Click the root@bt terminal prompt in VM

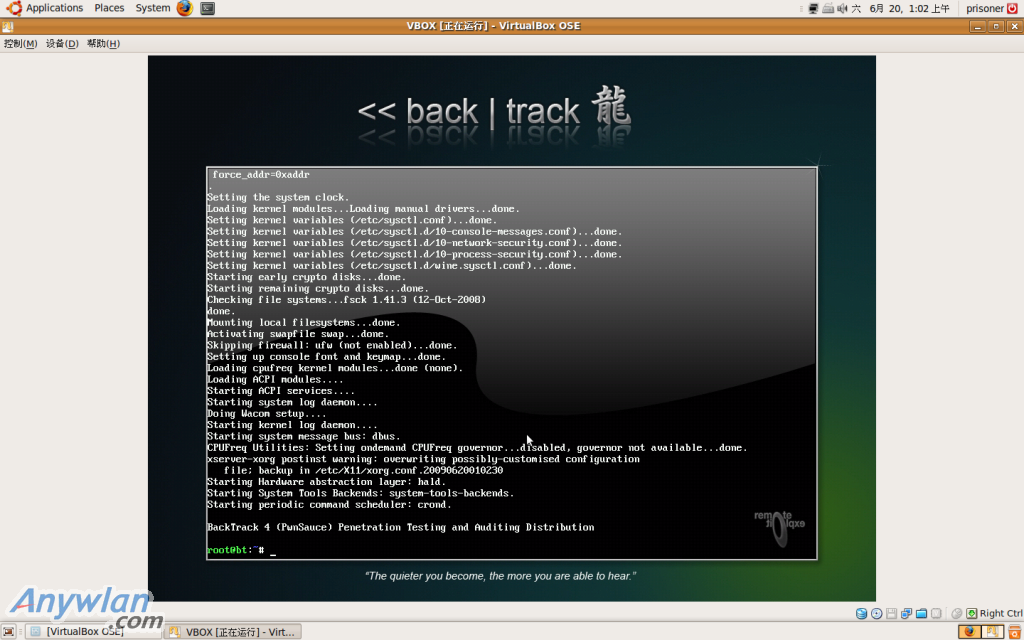click(x=235, y=550)
